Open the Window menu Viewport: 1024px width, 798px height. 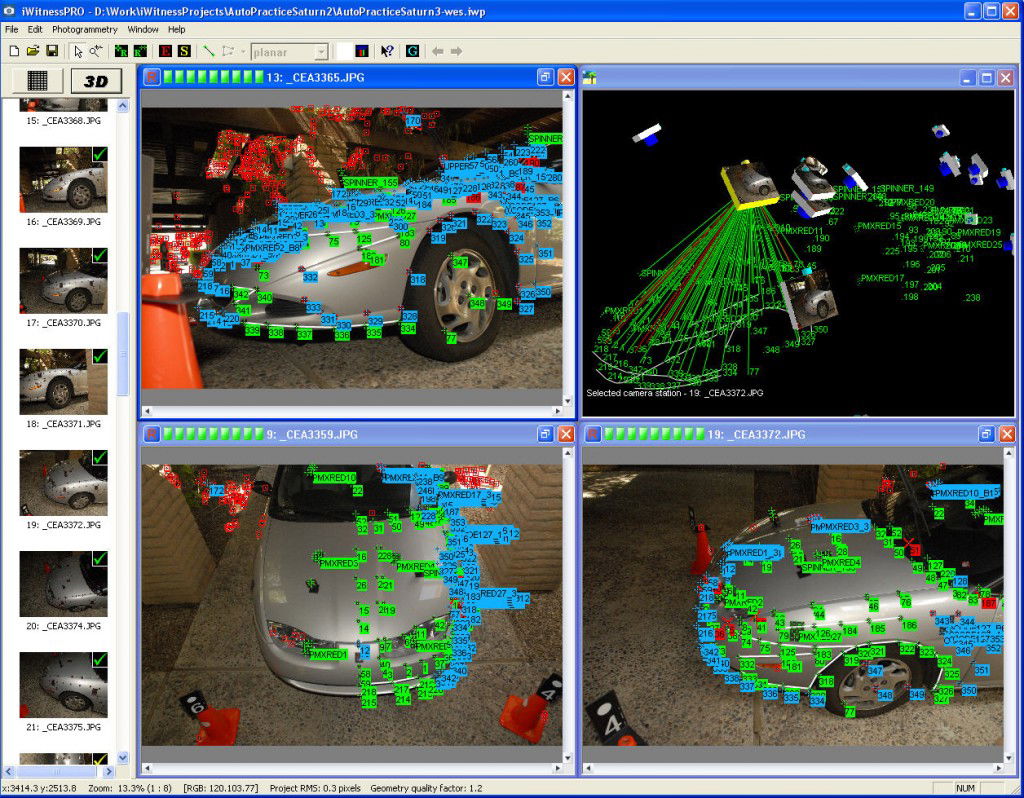point(143,29)
